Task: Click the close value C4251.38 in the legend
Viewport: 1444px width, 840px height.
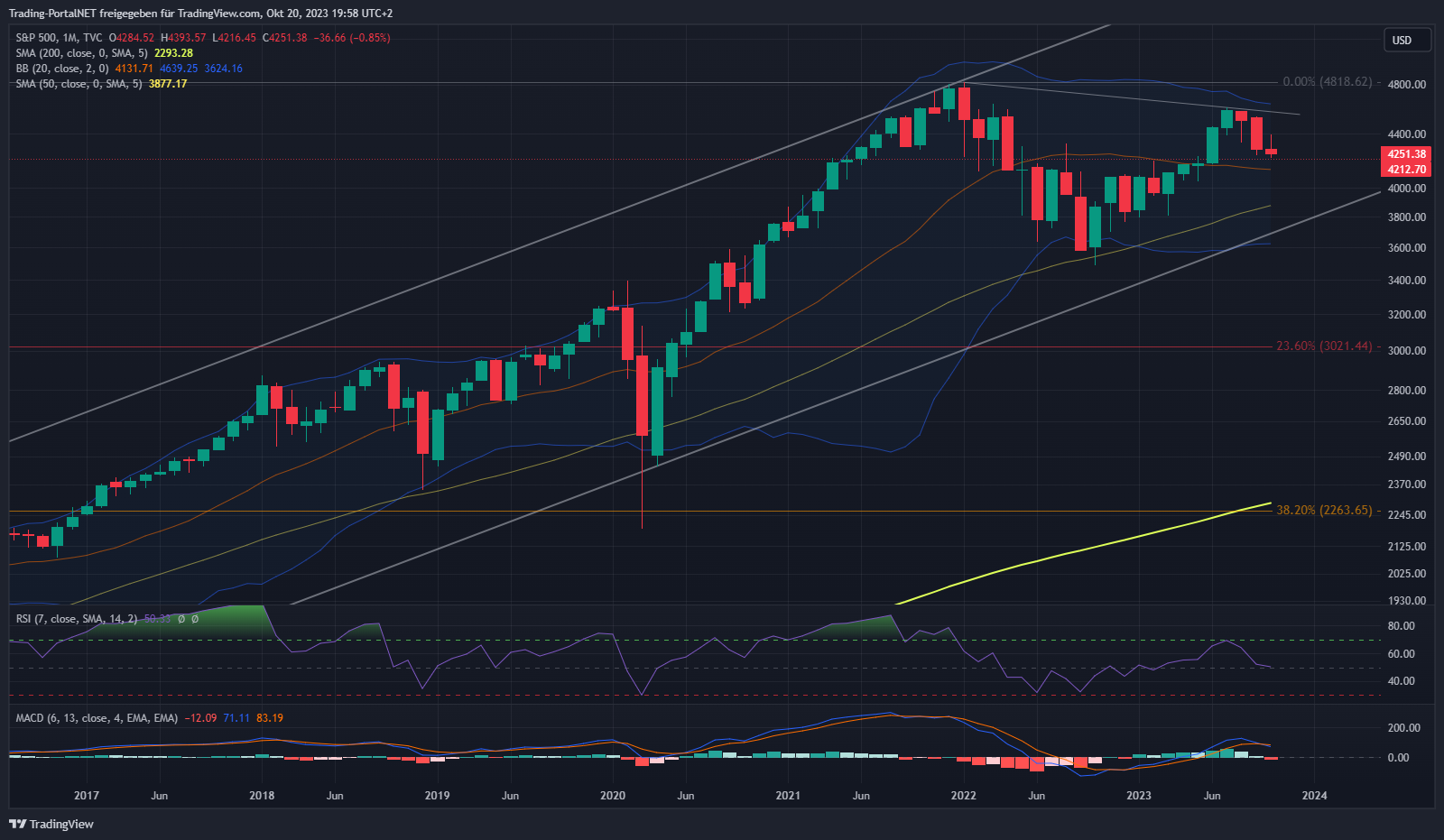Action: (284, 38)
